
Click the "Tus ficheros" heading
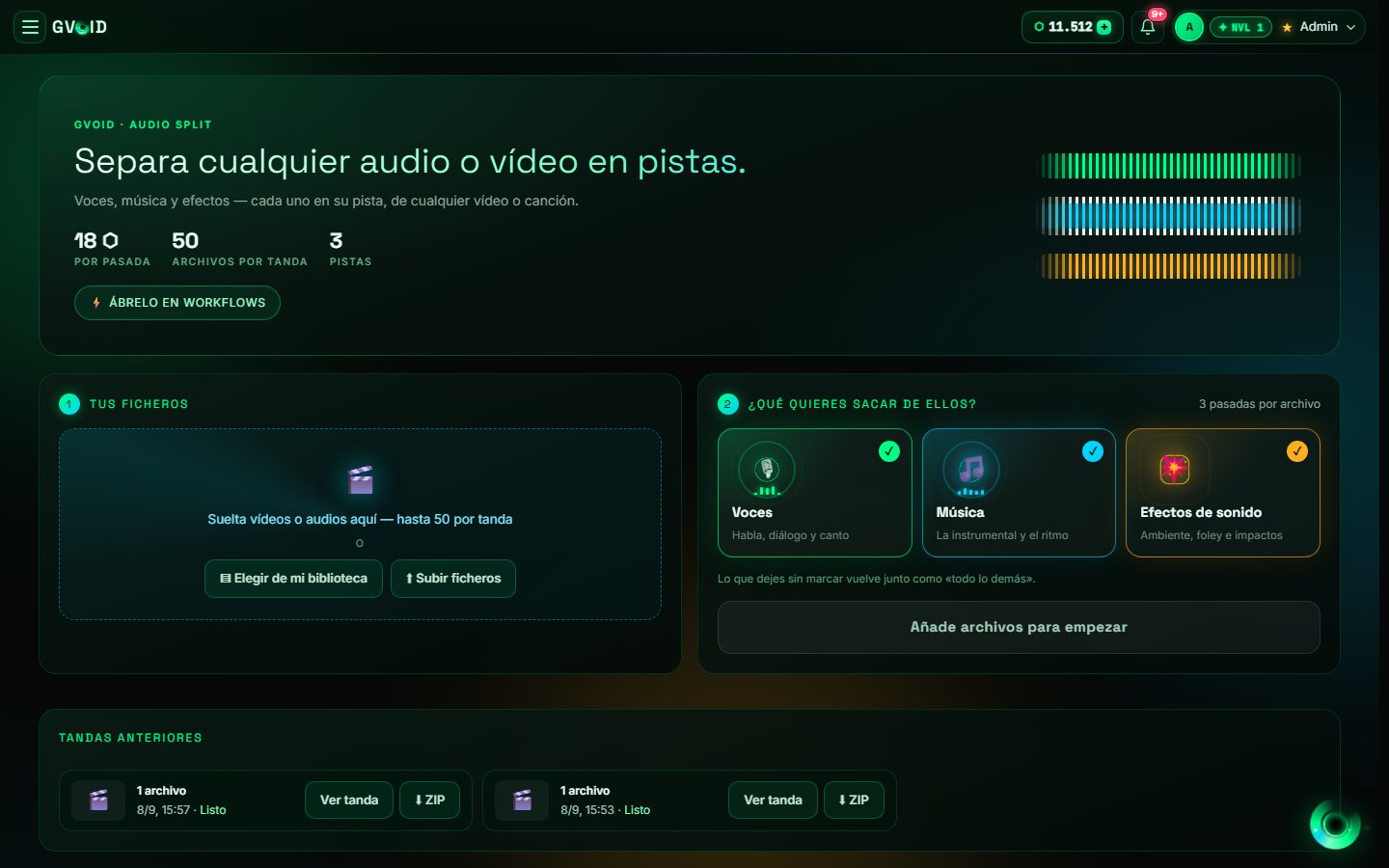coord(139,404)
